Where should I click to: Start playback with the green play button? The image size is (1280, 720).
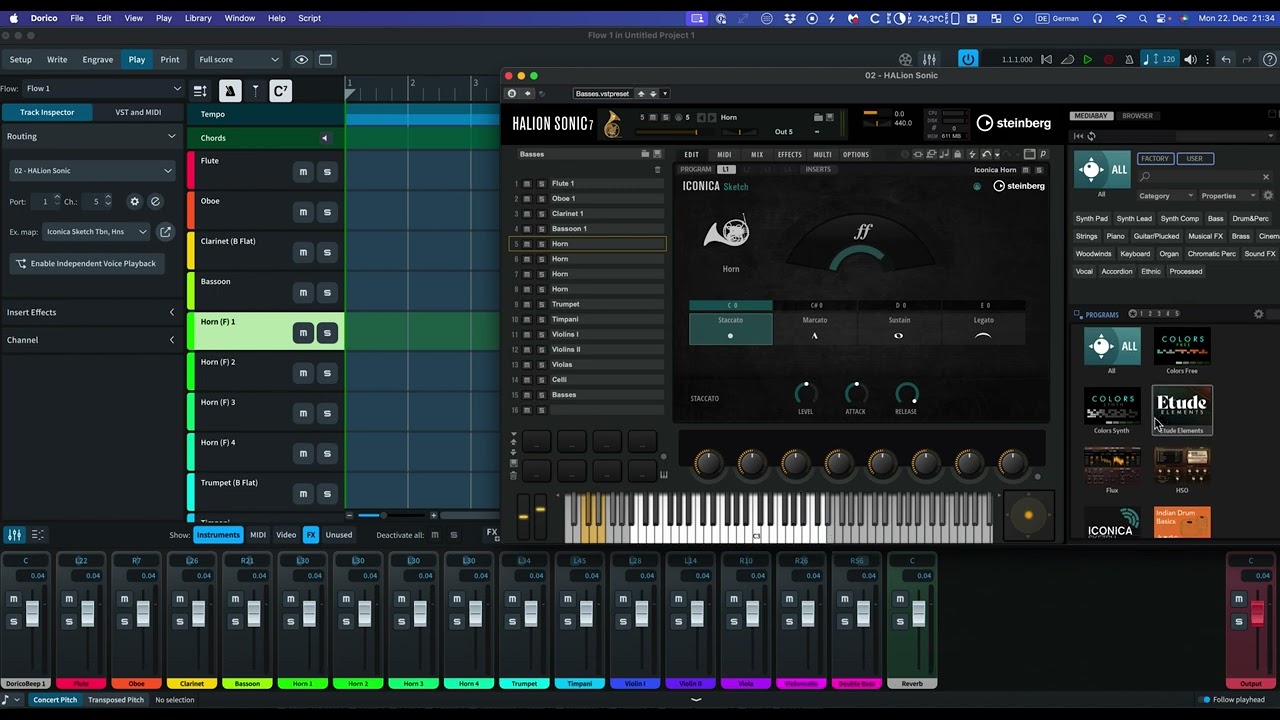(1087, 60)
